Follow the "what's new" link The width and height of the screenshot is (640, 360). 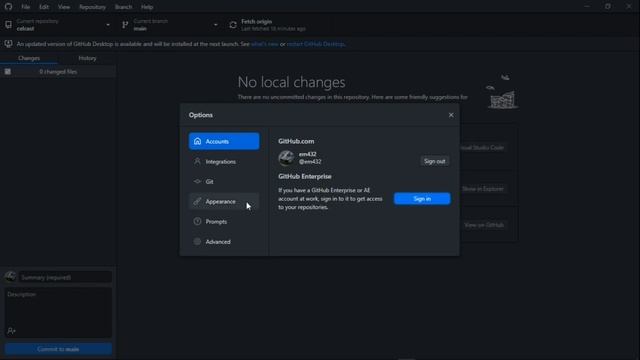coord(264,44)
